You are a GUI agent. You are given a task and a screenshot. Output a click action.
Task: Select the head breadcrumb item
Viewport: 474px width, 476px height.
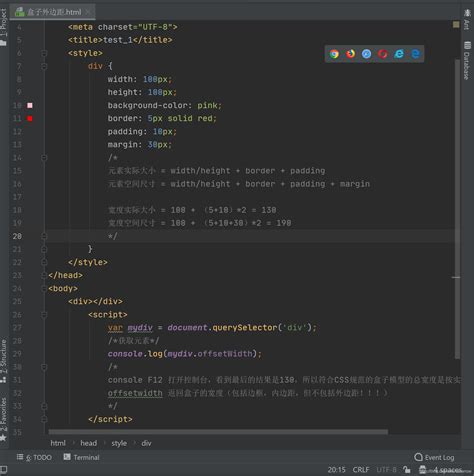click(x=89, y=443)
